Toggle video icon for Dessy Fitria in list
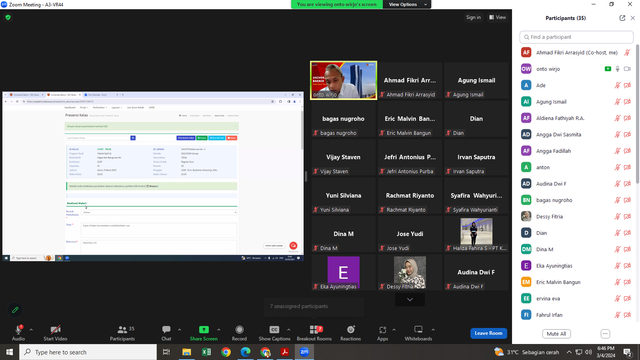The height and width of the screenshot is (360, 640). coord(627,216)
